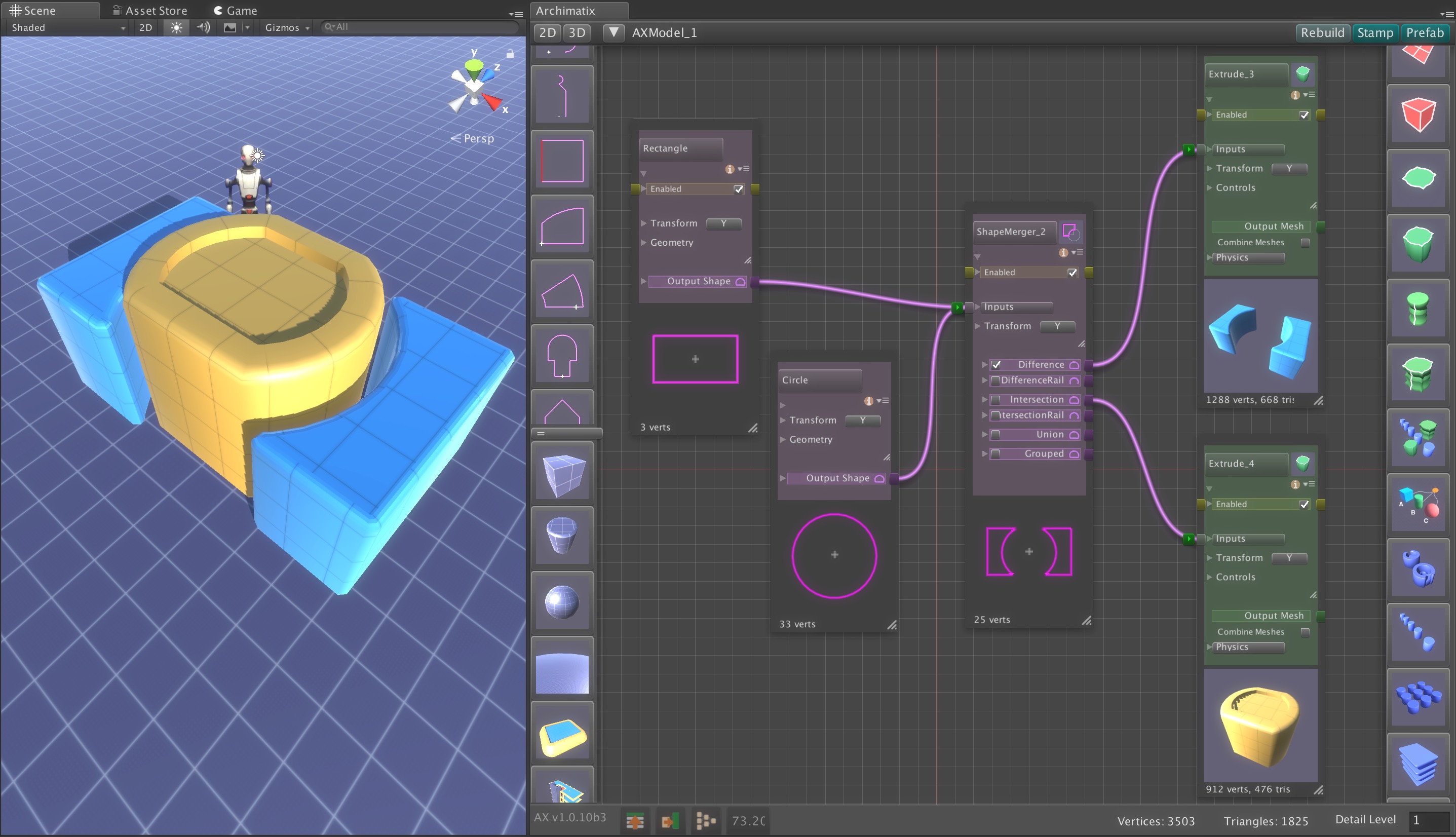
Task: Click the ShapeMerger_2 node type icon
Action: click(x=1071, y=232)
